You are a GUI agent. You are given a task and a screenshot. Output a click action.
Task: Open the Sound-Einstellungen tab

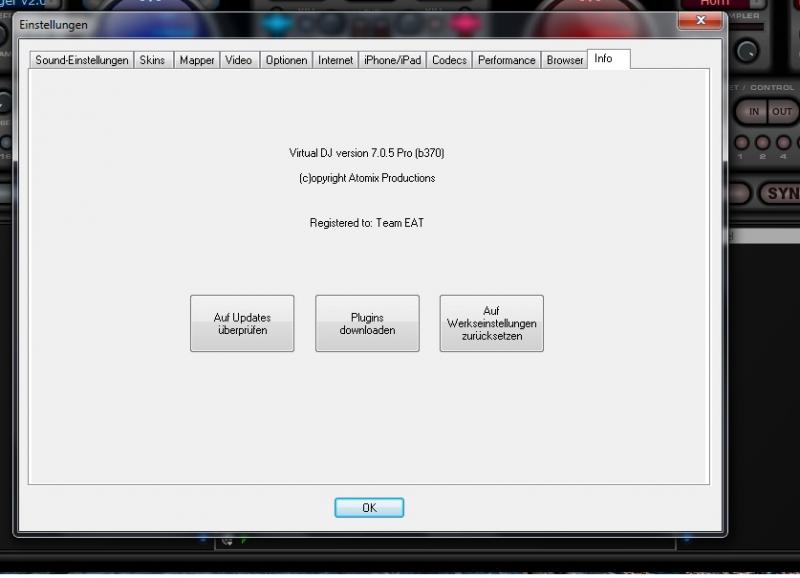(x=82, y=60)
